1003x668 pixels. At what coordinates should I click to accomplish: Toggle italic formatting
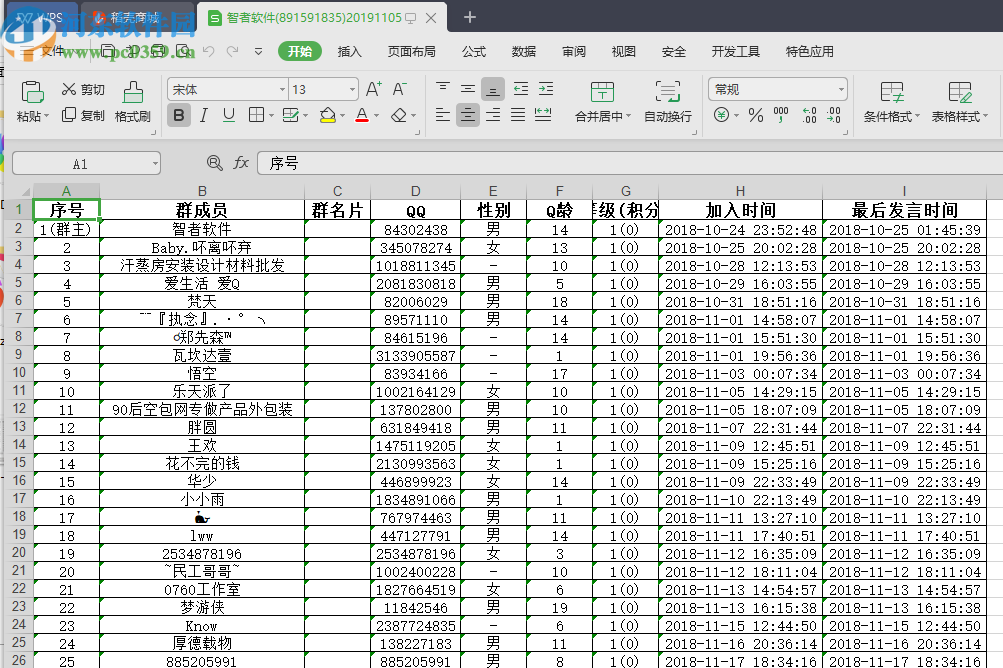203,116
